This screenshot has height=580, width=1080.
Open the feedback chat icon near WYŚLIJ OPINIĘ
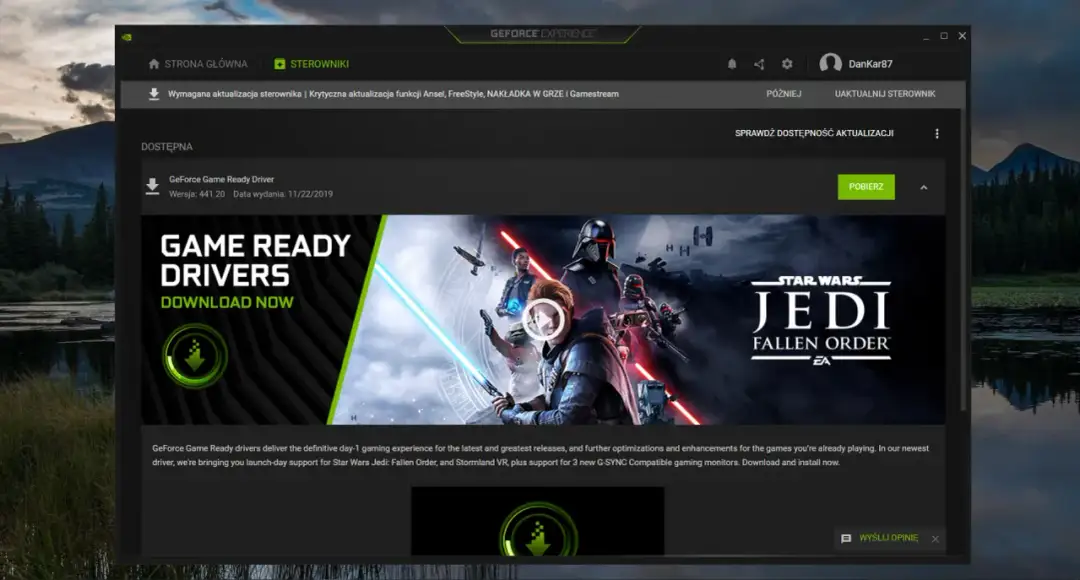point(845,537)
